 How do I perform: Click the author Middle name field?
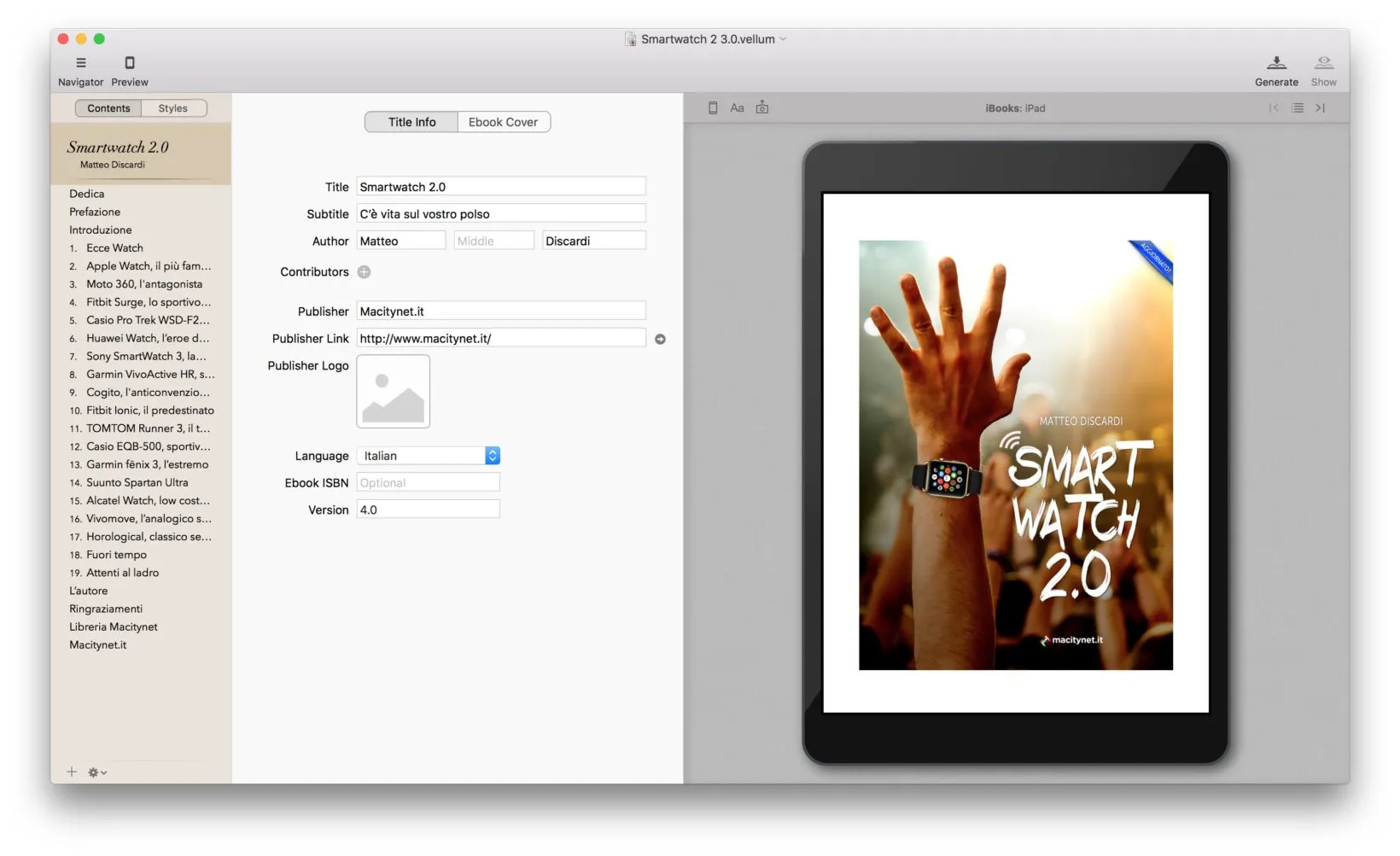(x=493, y=242)
